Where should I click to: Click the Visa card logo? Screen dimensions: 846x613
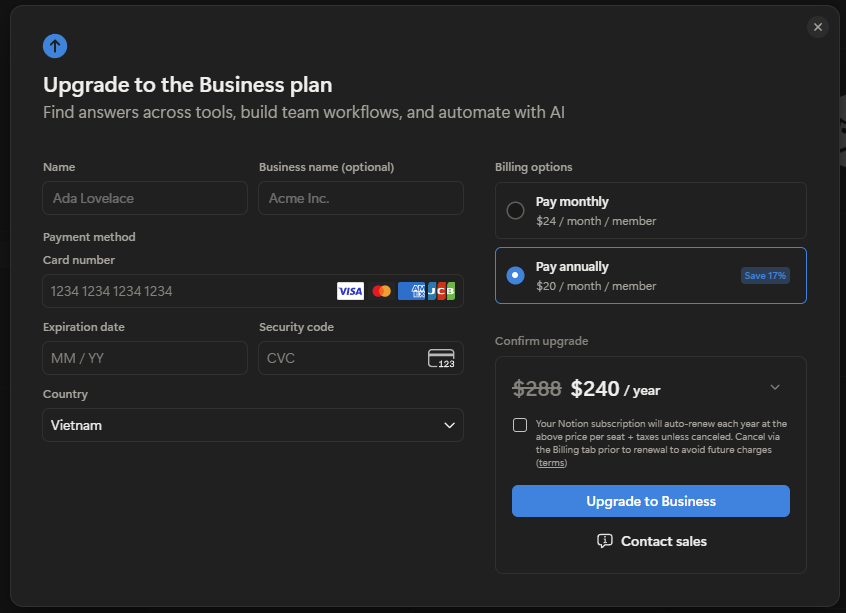(x=350, y=291)
